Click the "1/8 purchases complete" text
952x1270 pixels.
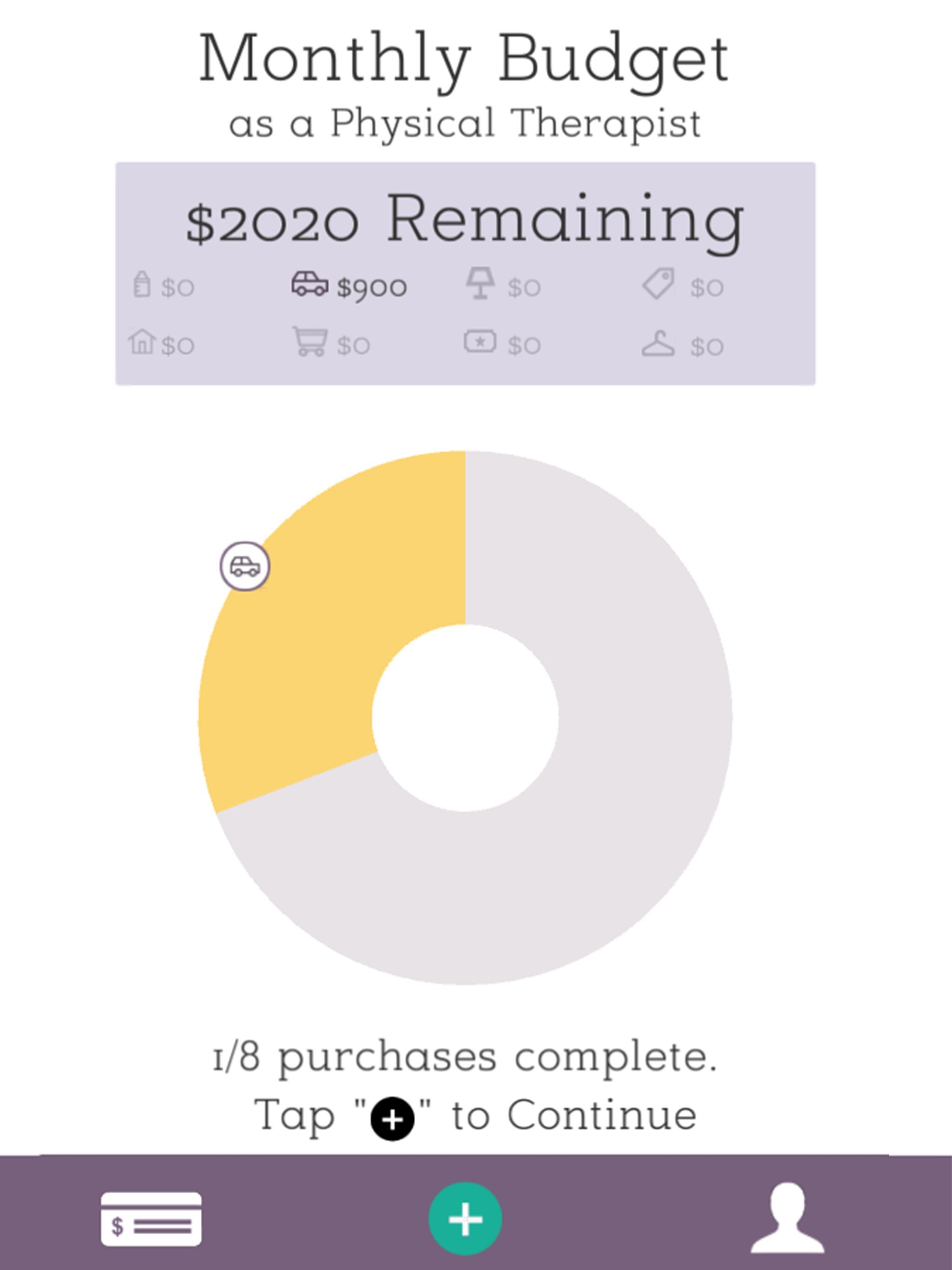coord(465,1057)
